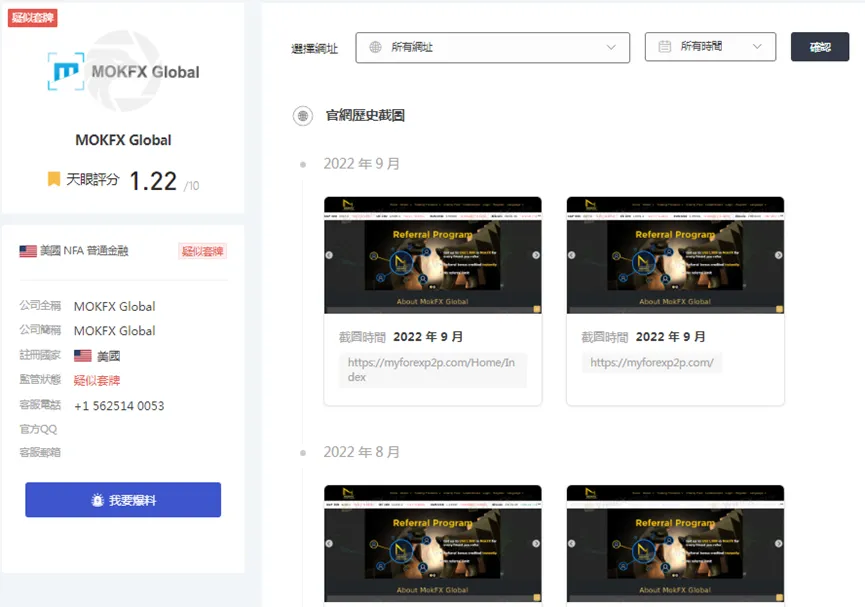Click the 確認 button
Viewport: 865px width, 607px height.
pyautogui.click(x=820, y=47)
